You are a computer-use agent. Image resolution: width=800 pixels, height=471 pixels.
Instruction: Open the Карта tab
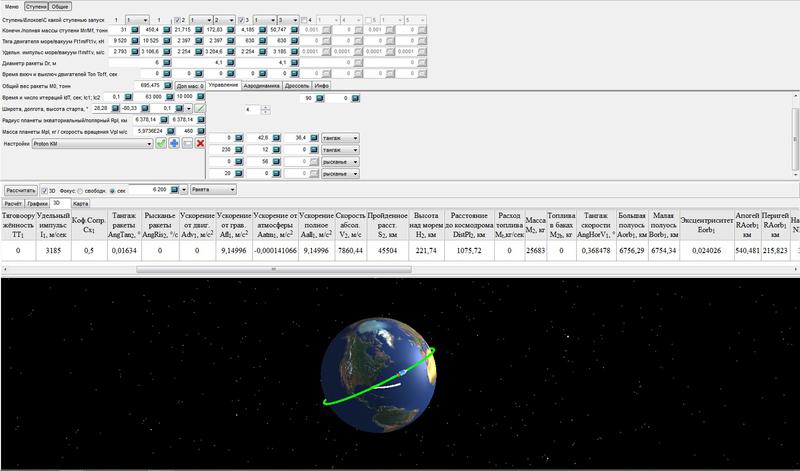pyautogui.click(x=81, y=204)
